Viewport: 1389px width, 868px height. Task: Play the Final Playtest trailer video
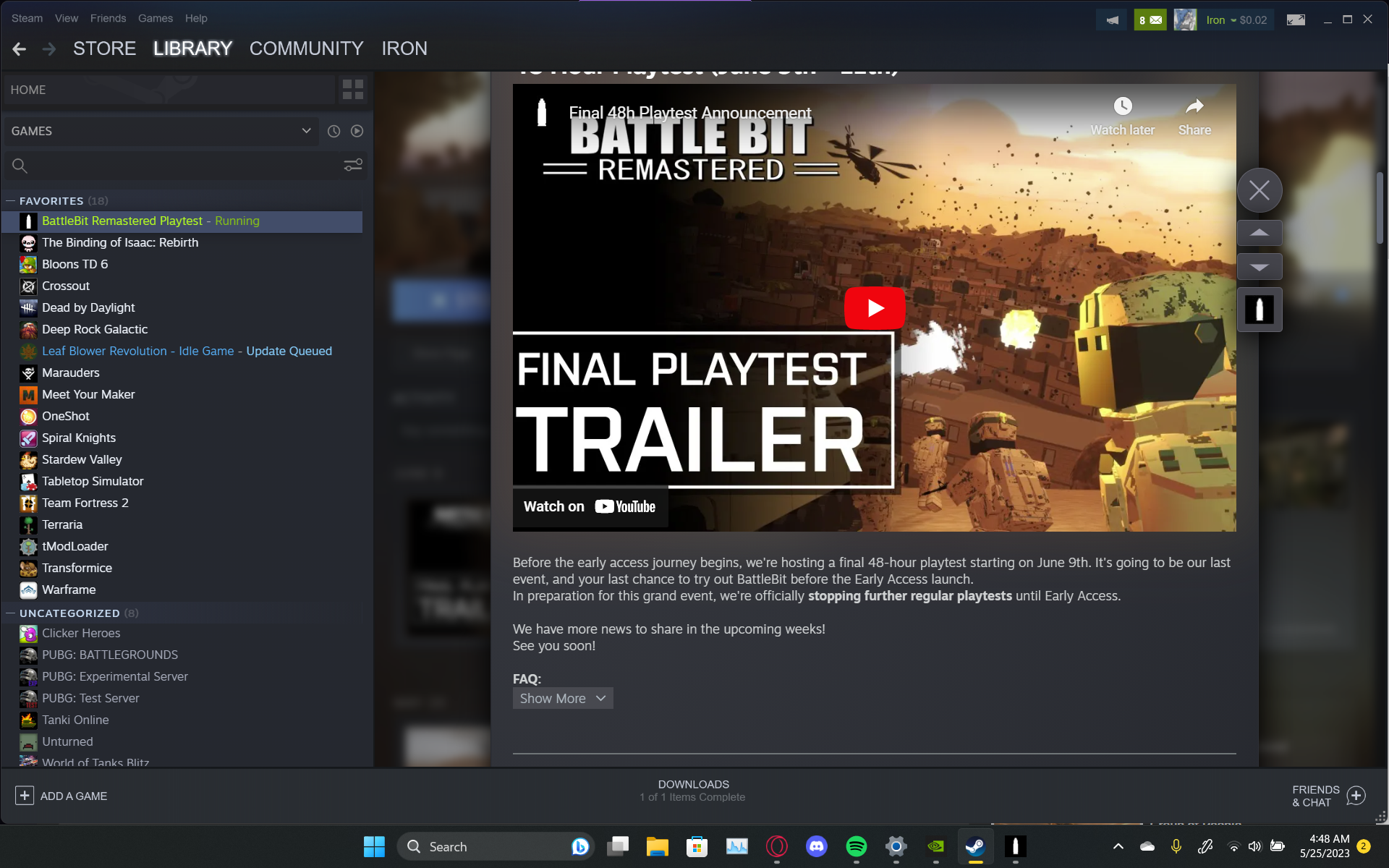[x=875, y=308]
